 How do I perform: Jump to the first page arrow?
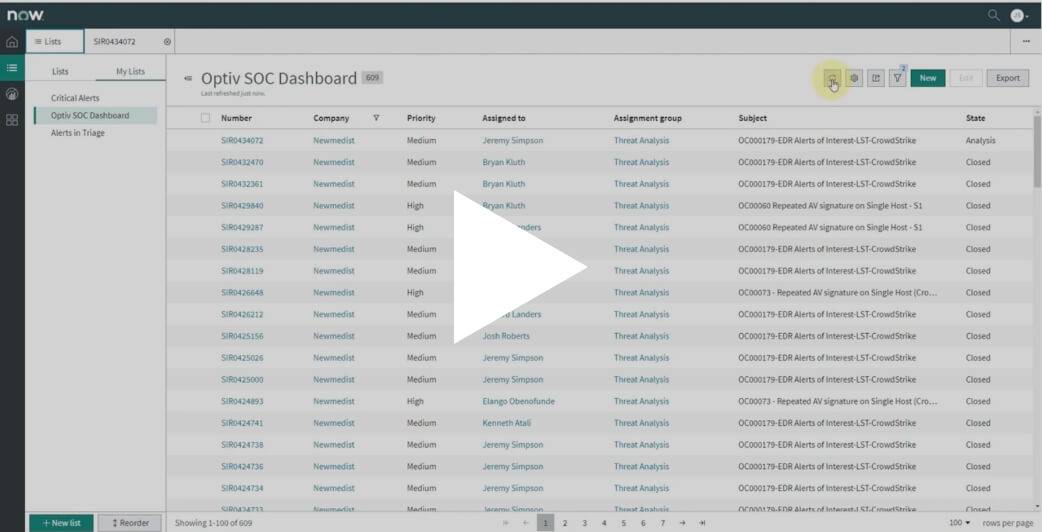(x=506, y=523)
